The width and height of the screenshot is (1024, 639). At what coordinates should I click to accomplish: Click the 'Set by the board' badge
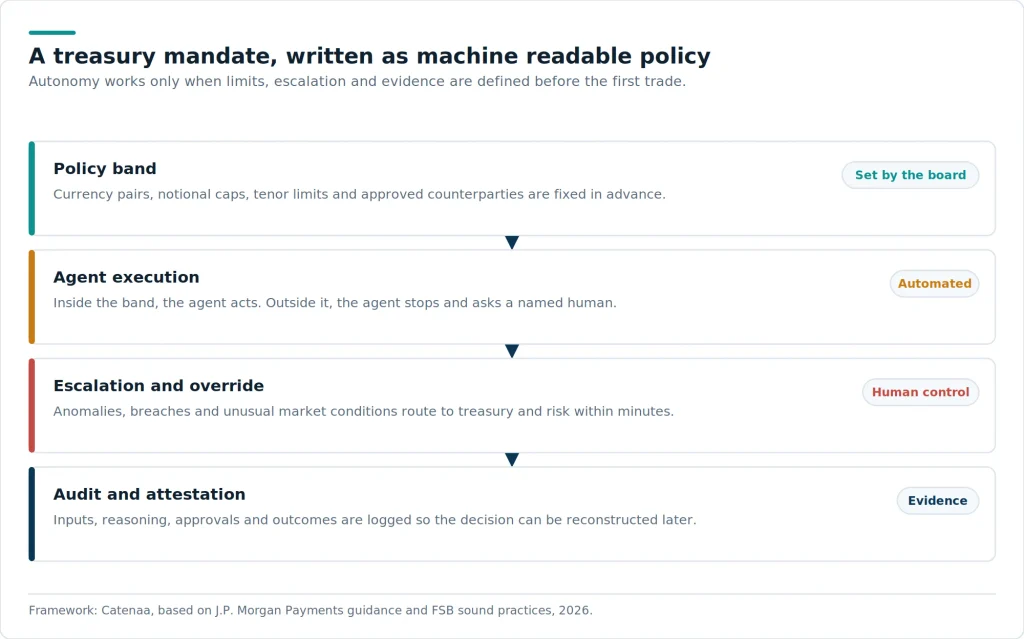click(x=910, y=175)
